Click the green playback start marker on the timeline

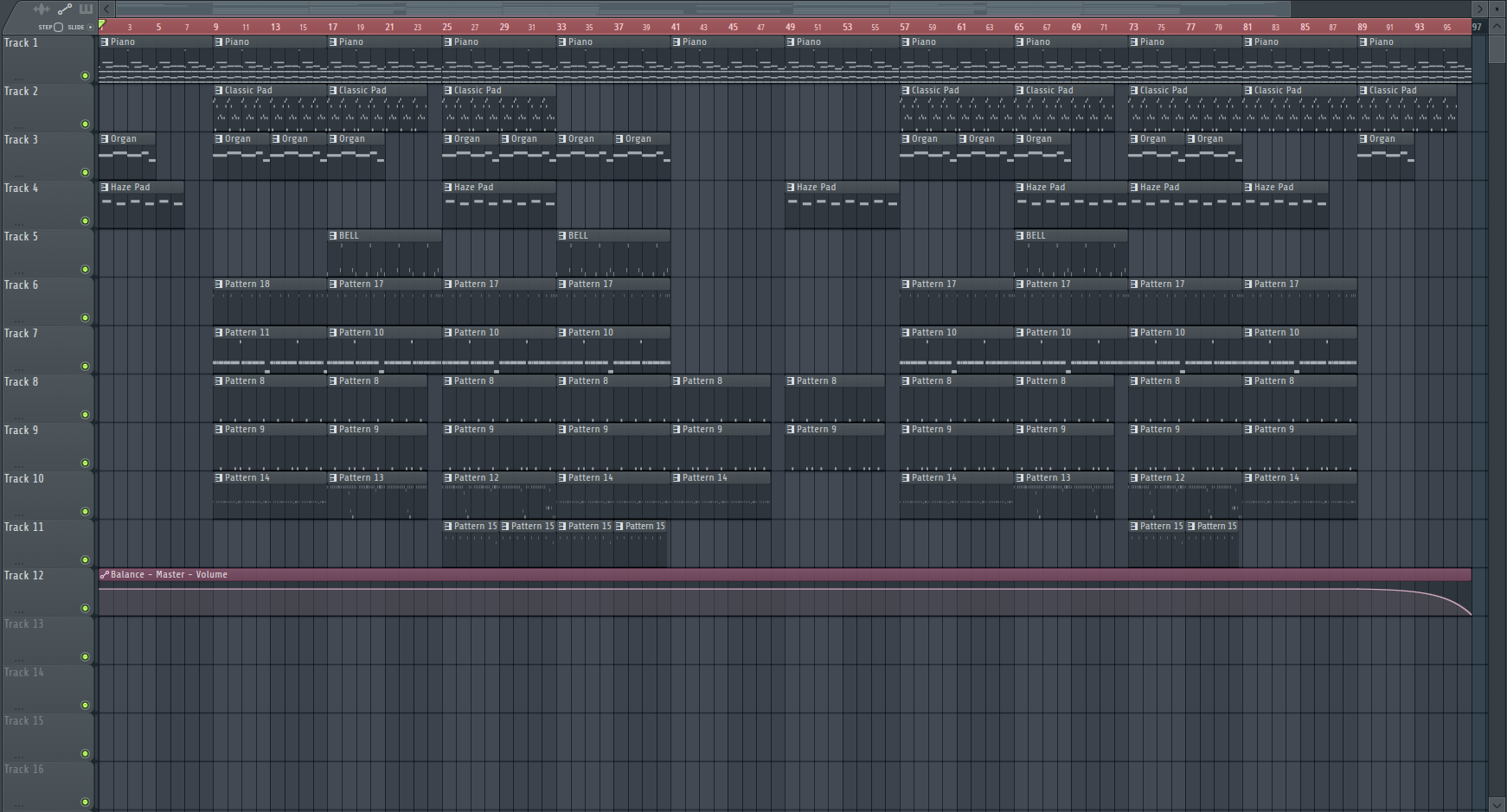pos(102,25)
